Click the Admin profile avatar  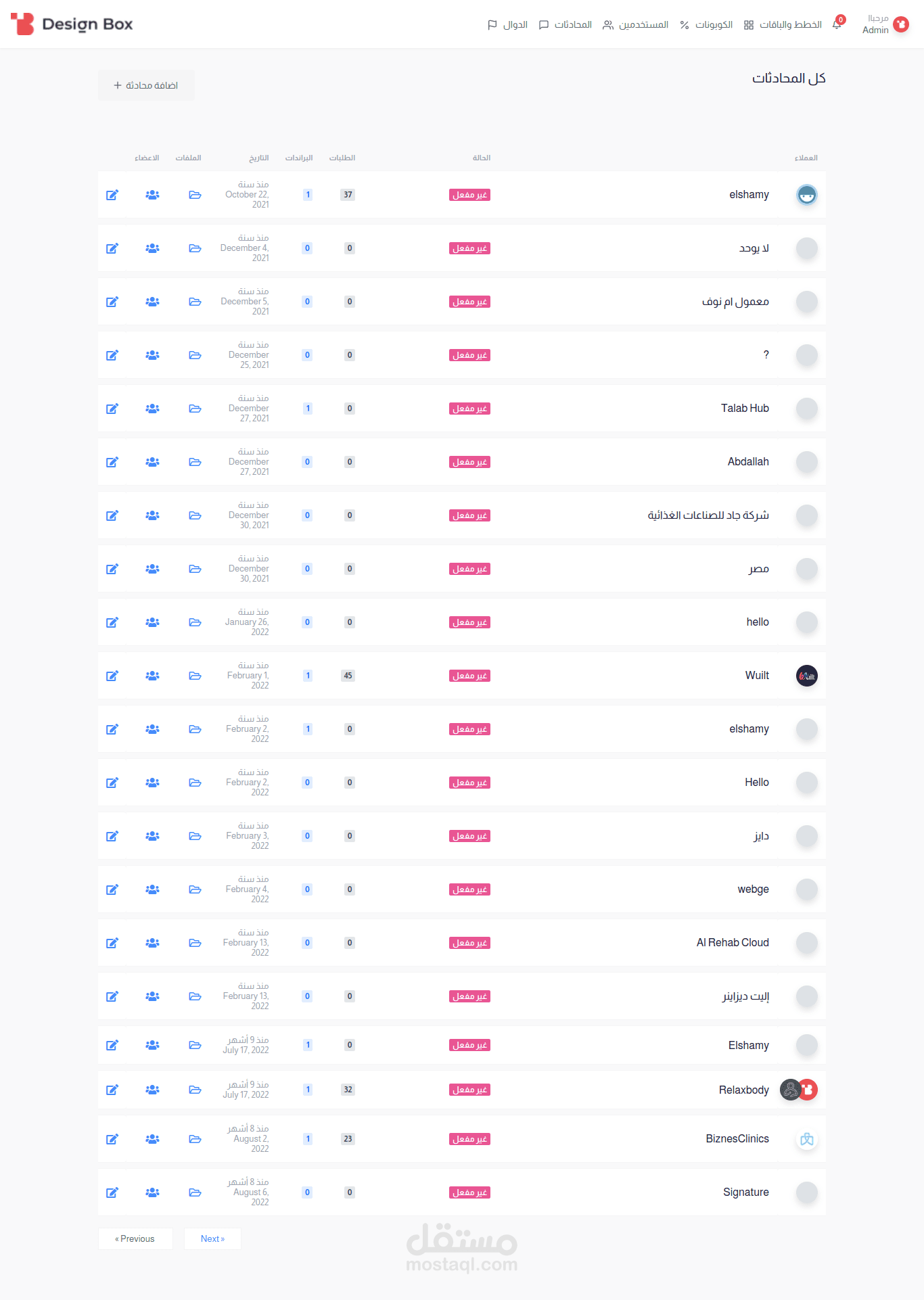(901, 24)
